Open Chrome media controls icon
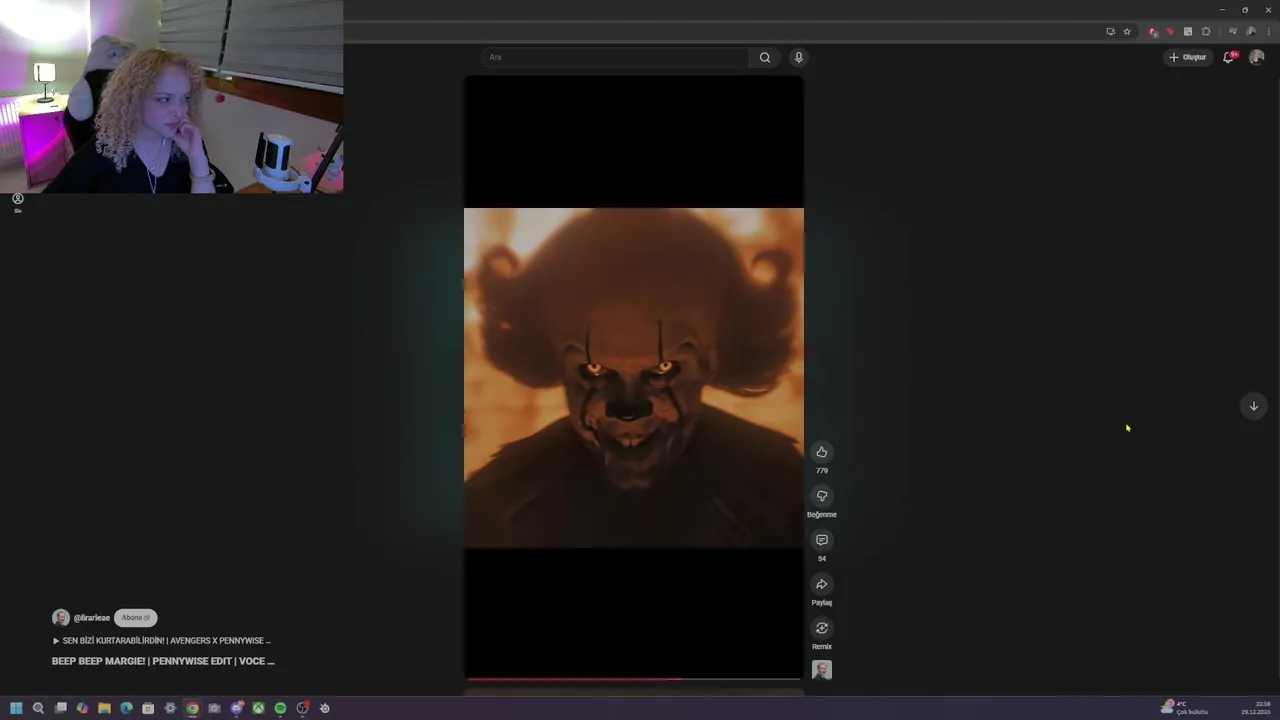Image resolution: width=1280 pixels, height=720 pixels. [x=1232, y=32]
